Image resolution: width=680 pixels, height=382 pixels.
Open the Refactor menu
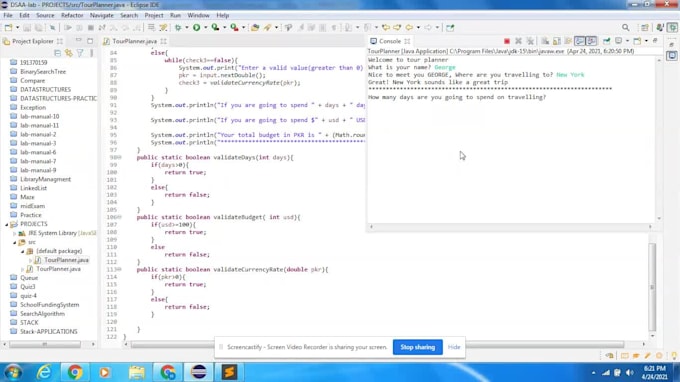(72, 15)
